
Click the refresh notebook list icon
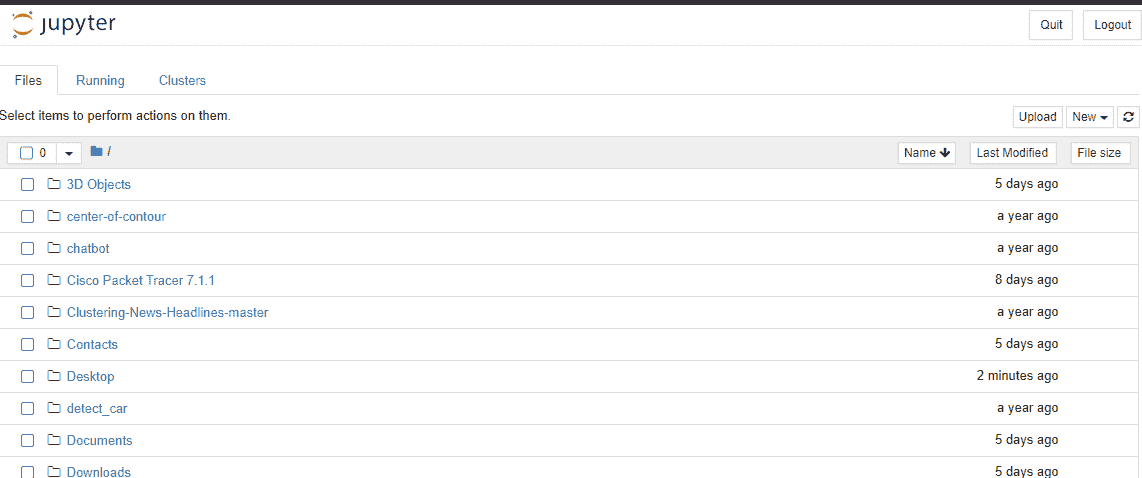[1129, 117]
